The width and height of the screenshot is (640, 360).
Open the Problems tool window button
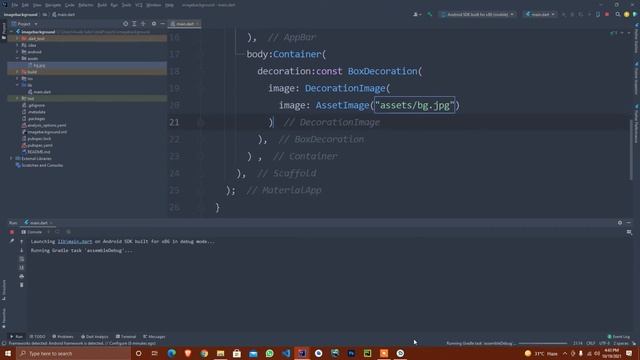pos(63,337)
